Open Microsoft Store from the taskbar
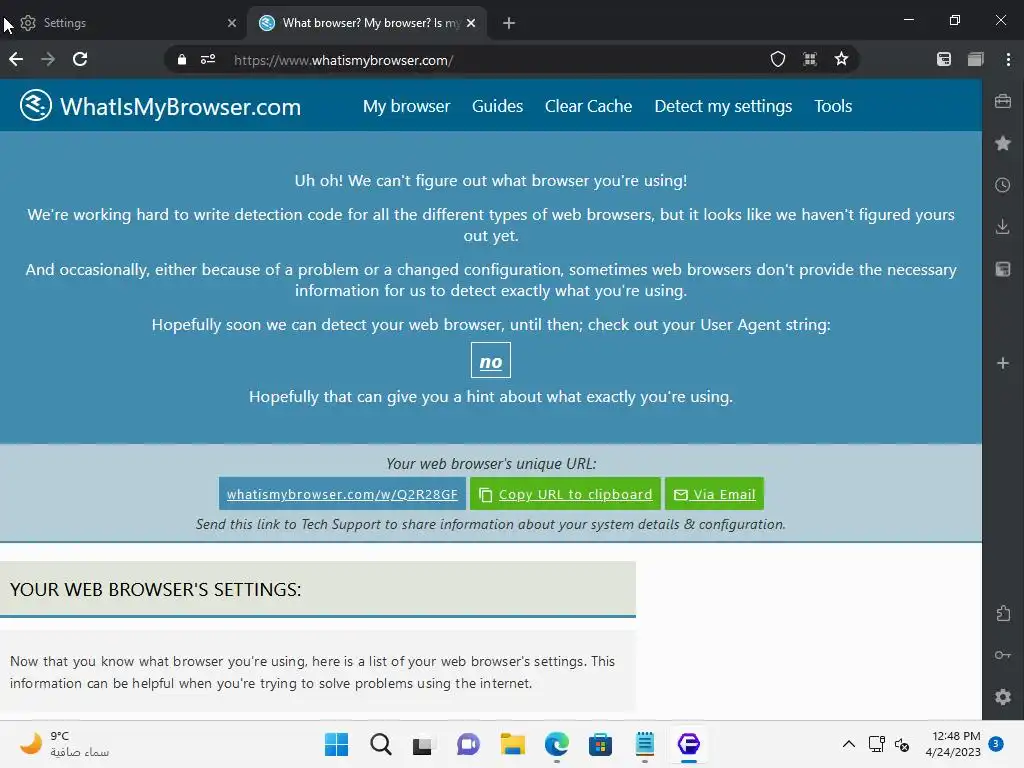Viewport: 1024px width, 768px height. (x=600, y=744)
